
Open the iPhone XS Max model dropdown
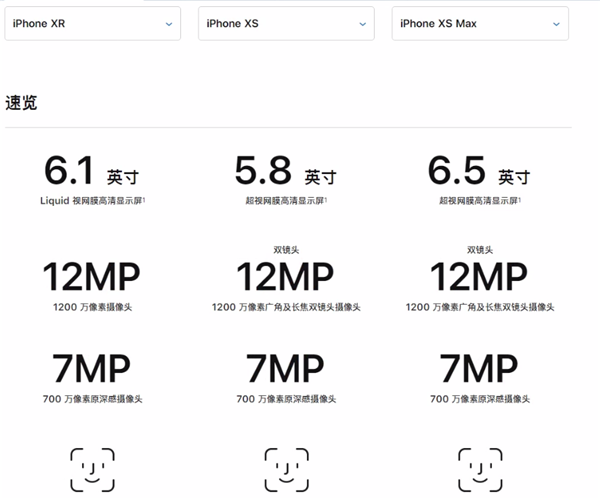pos(480,24)
